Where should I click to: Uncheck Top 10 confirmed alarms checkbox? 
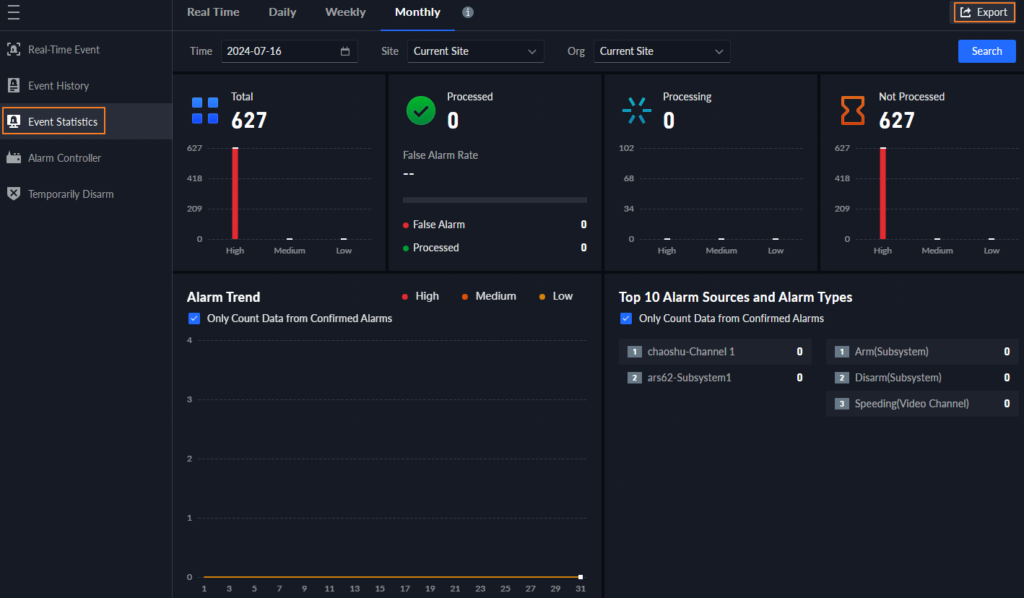626,319
